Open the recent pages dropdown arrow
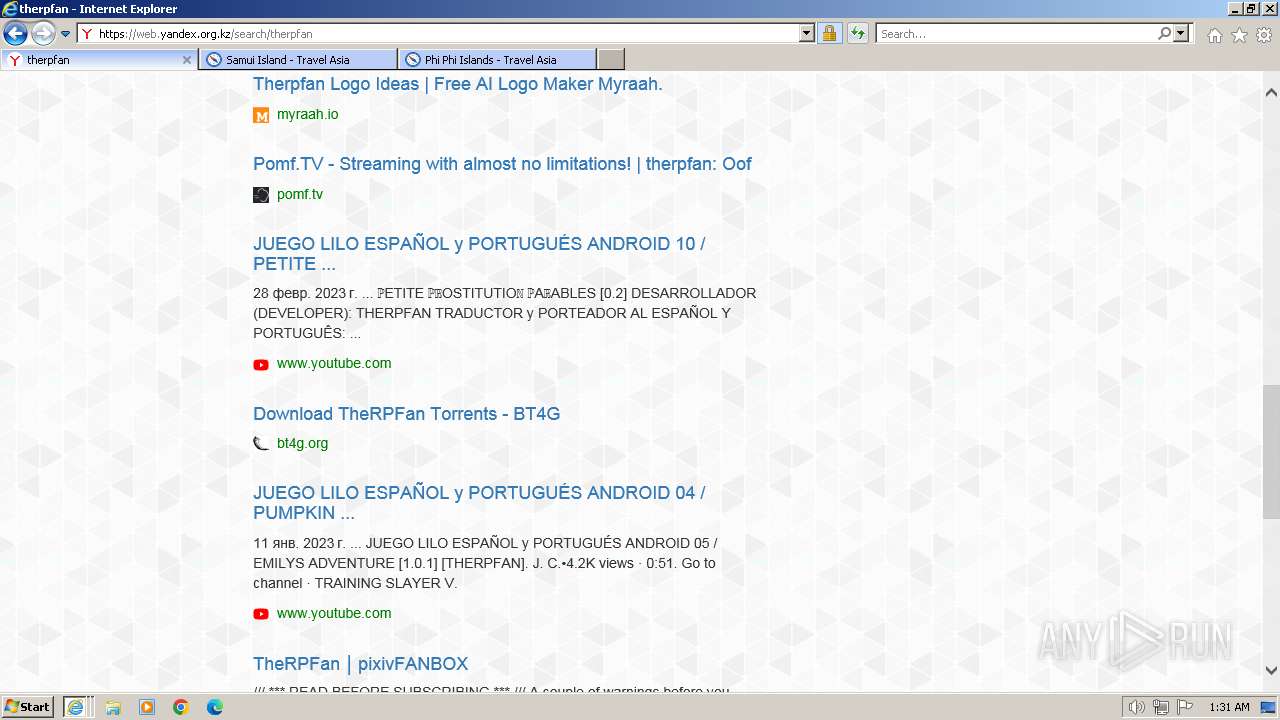 click(65, 34)
